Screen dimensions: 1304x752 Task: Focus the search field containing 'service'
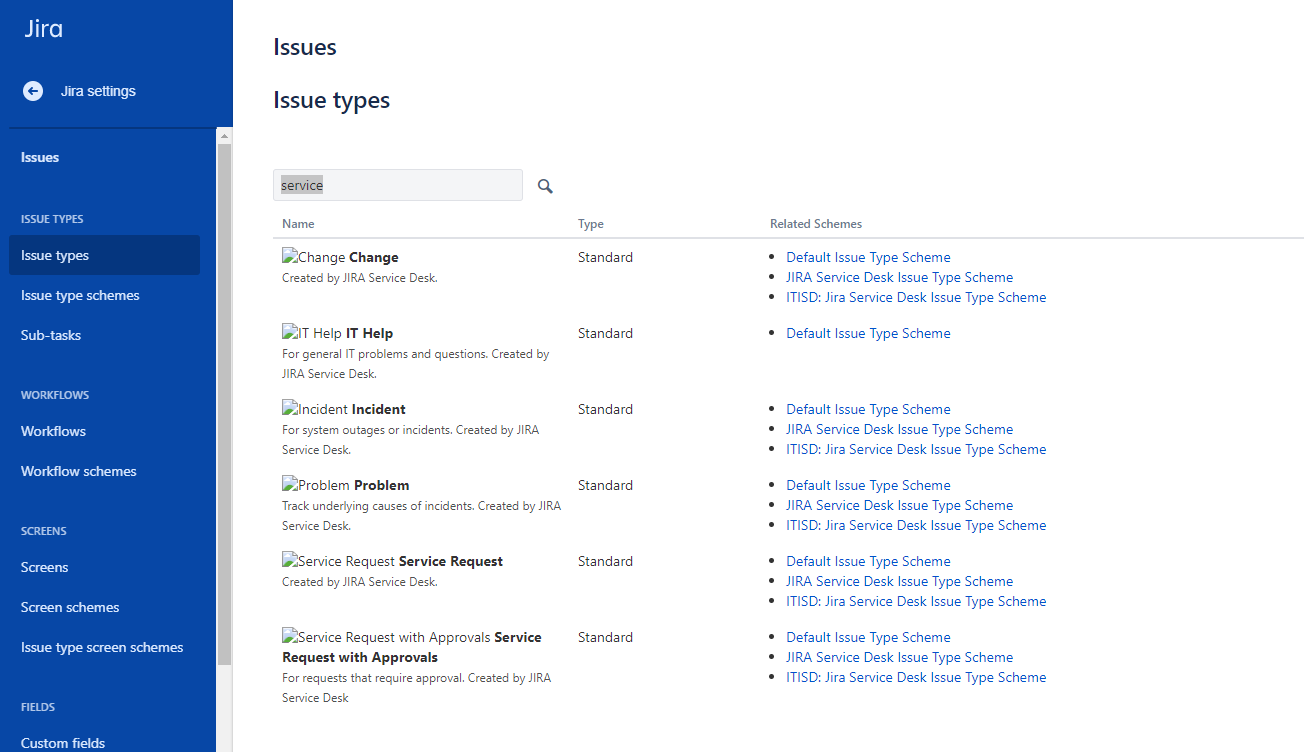pyautogui.click(x=398, y=185)
